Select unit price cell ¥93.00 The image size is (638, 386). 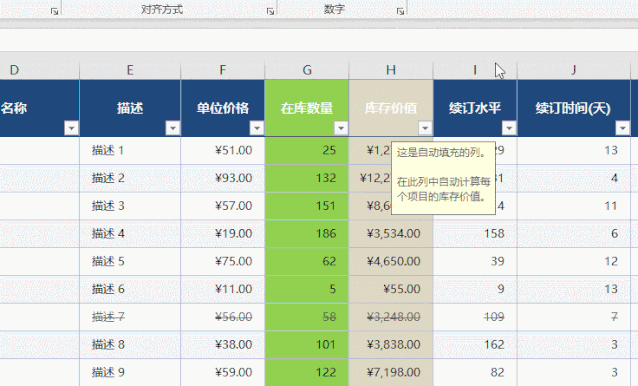(223, 178)
